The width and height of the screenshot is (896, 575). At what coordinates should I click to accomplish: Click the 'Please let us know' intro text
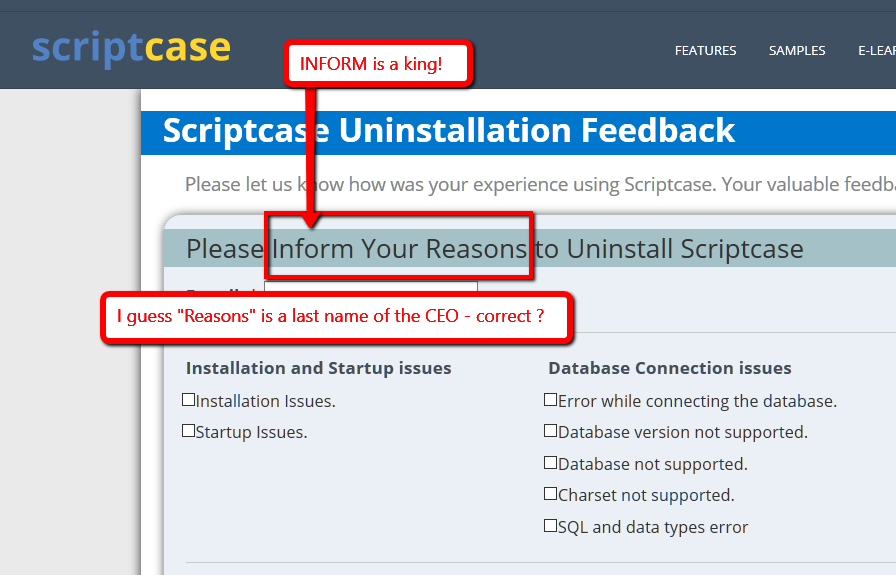pos(540,185)
